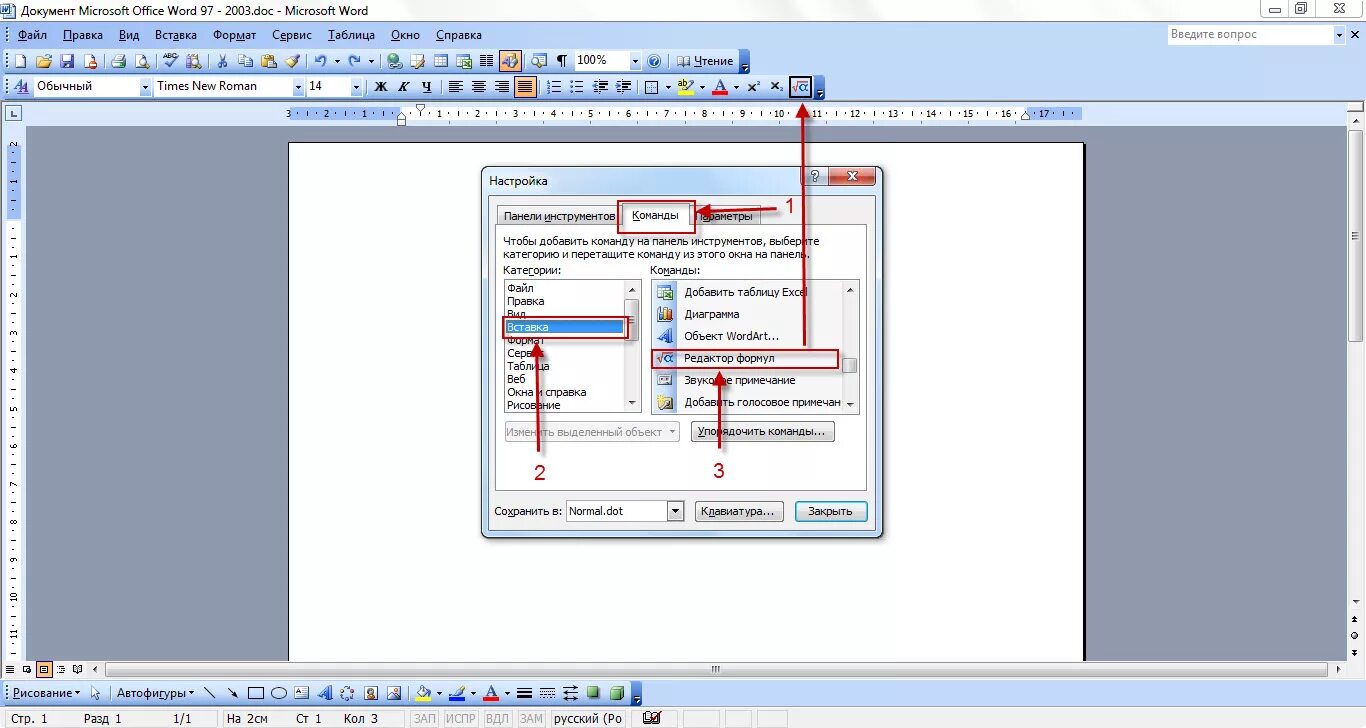Open Word help with question mark icon
1366x728 pixels.
tap(655, 61)
